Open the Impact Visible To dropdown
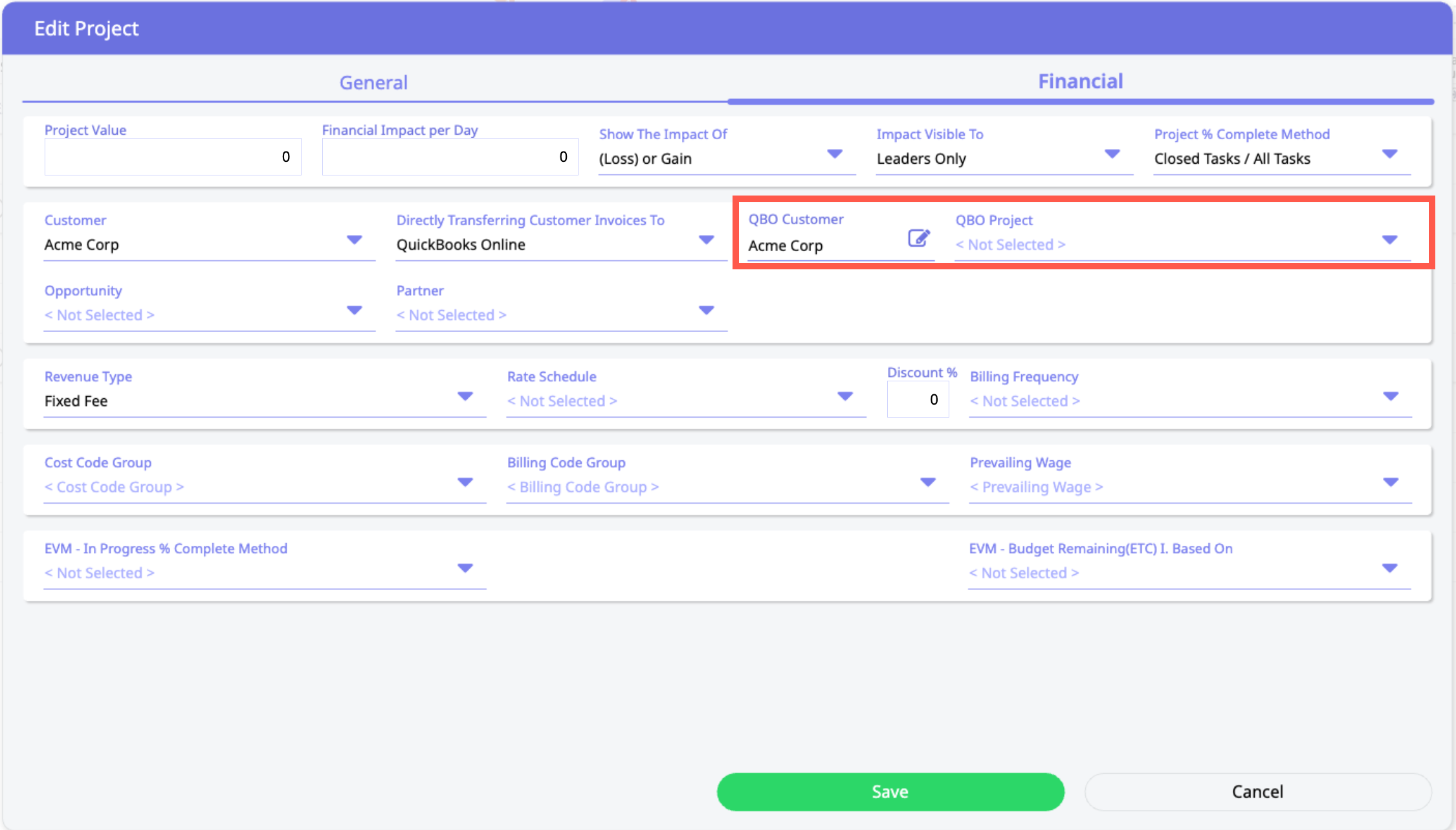Viewport: 1456px width, 830px height. [x=1112, y=154]
